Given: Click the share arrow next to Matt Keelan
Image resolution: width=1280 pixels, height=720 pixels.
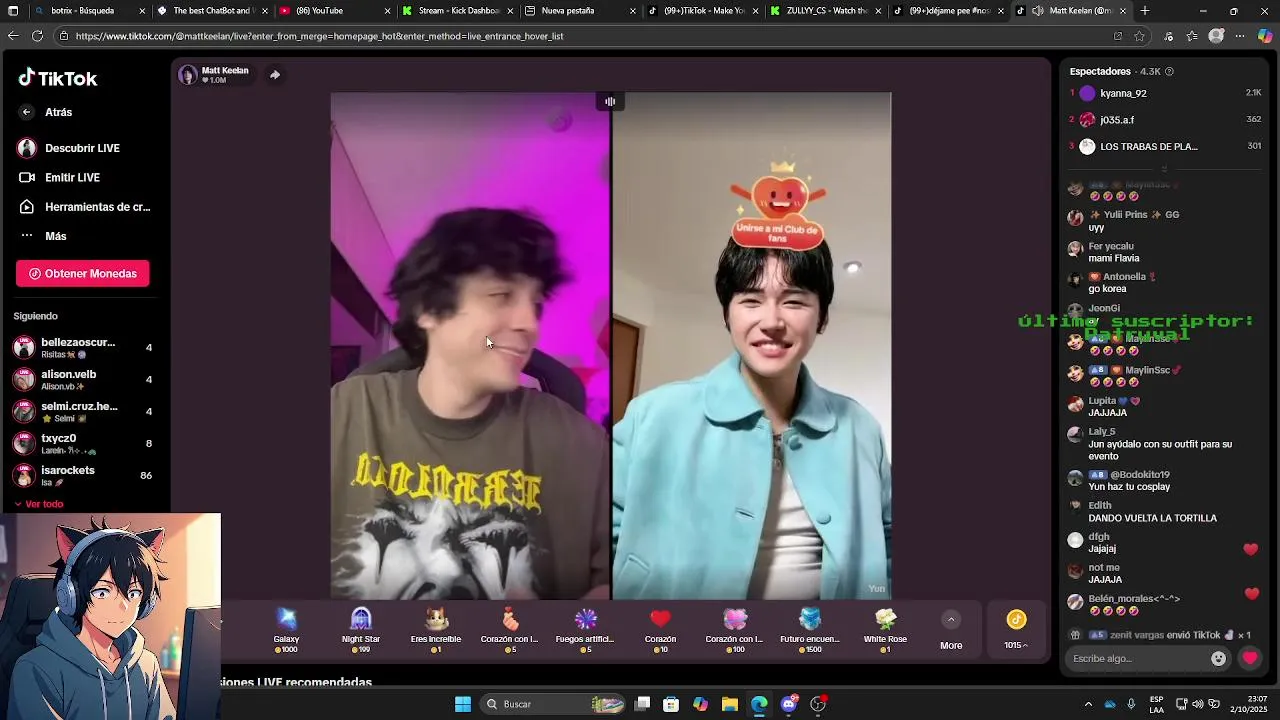Looking at the screenshot, I should tap(275, 75).
